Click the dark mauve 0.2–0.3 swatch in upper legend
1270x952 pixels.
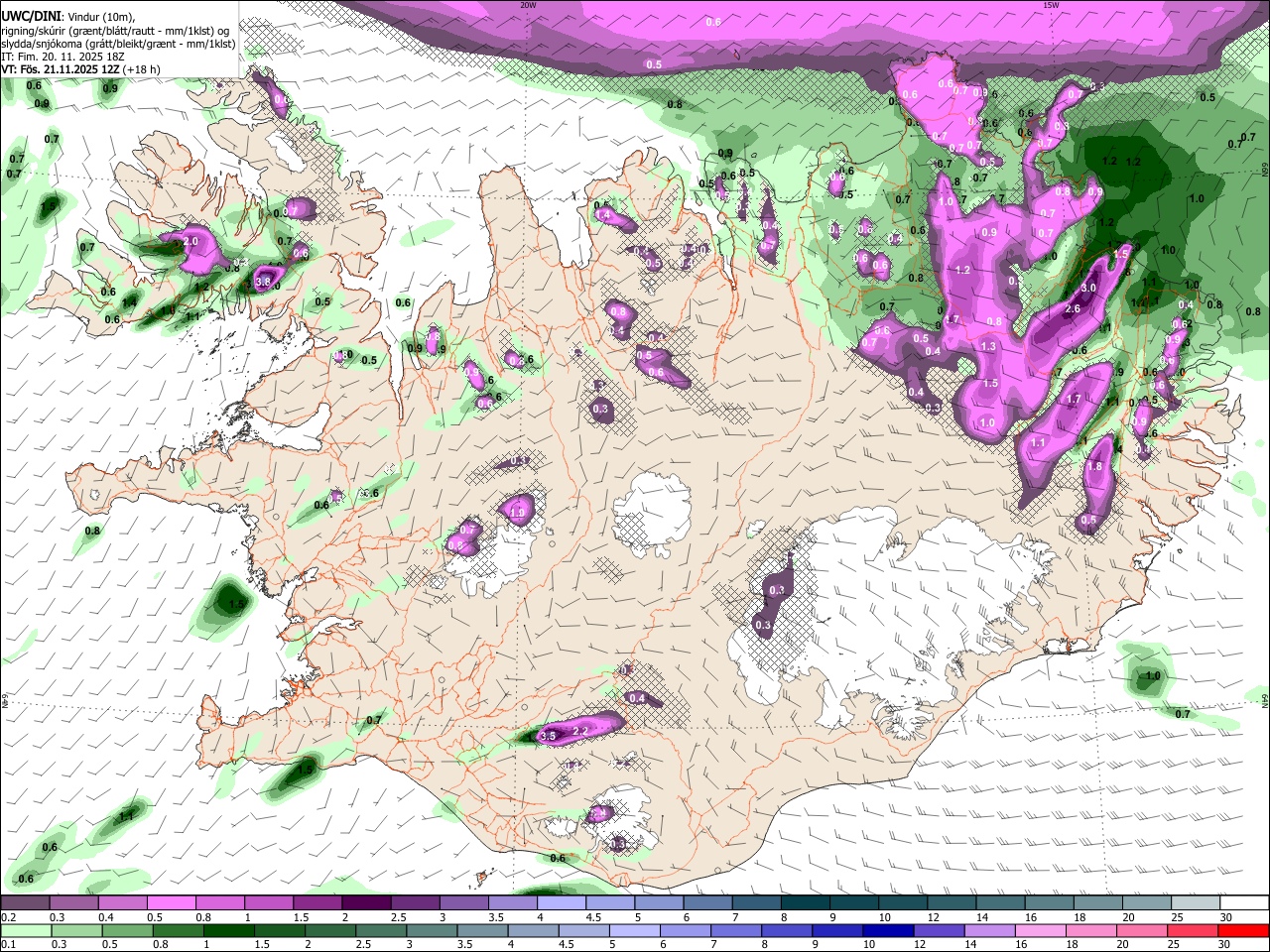click(25, 902)
